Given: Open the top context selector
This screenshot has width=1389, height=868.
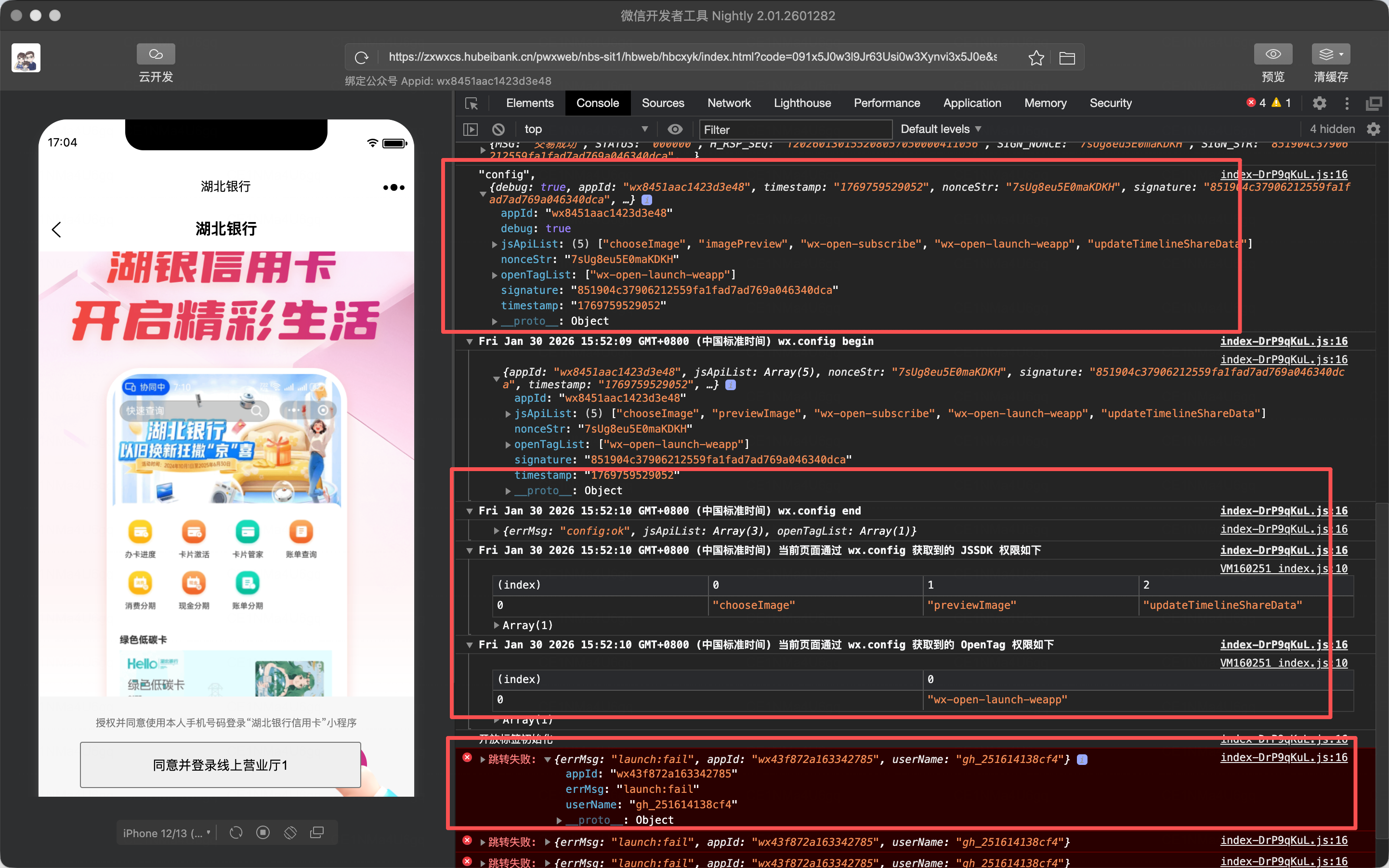Looking at the screenshot, I should click(x=586, y=129).
